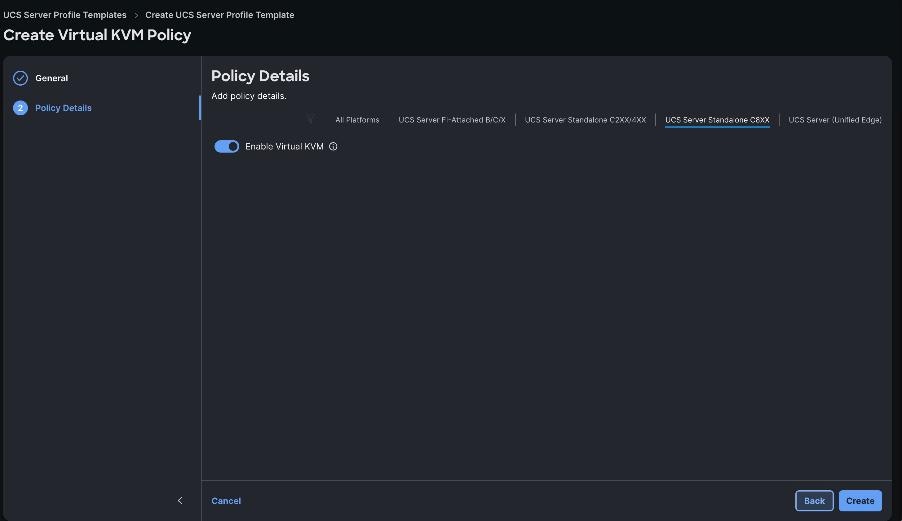
Task: Open Create UCS Server Profile Template breadcrumb
Action: click(220, 15)
